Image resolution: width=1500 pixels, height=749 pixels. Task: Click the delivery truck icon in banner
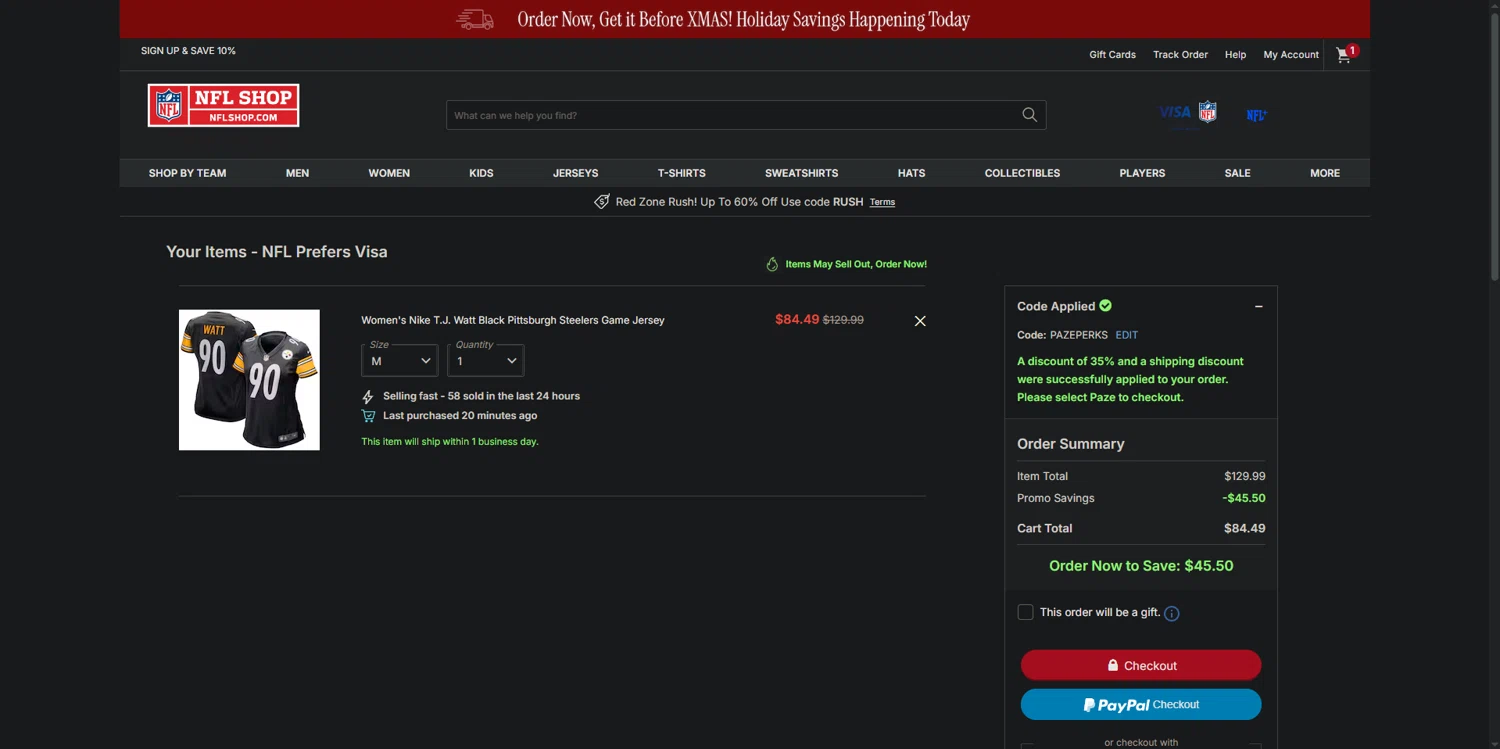pos(475,19)
